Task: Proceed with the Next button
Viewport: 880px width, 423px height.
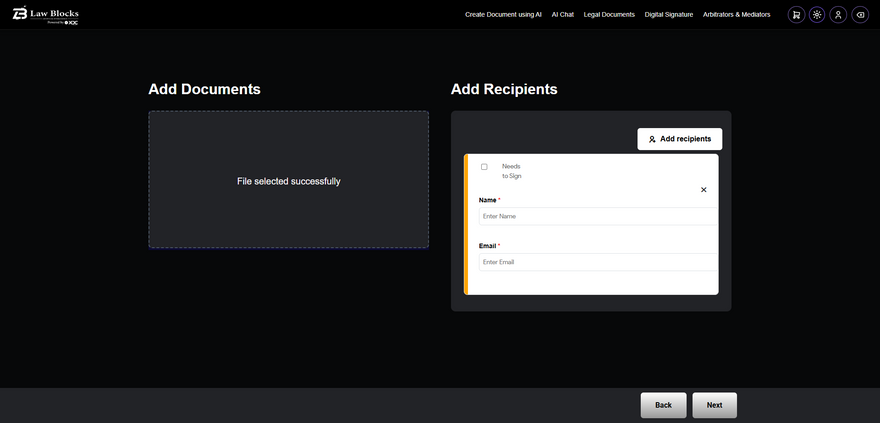Action: (x=714, y=405)
